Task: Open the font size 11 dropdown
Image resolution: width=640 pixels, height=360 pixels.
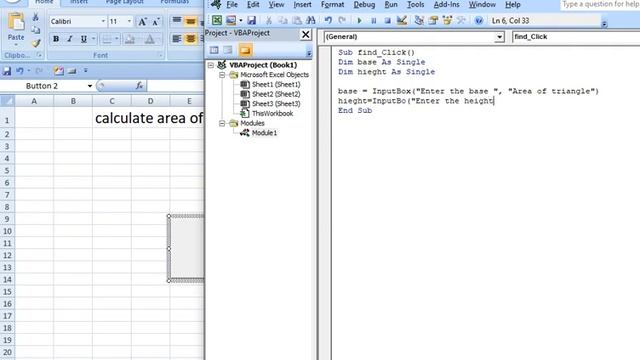Action: tap(129, 21)
